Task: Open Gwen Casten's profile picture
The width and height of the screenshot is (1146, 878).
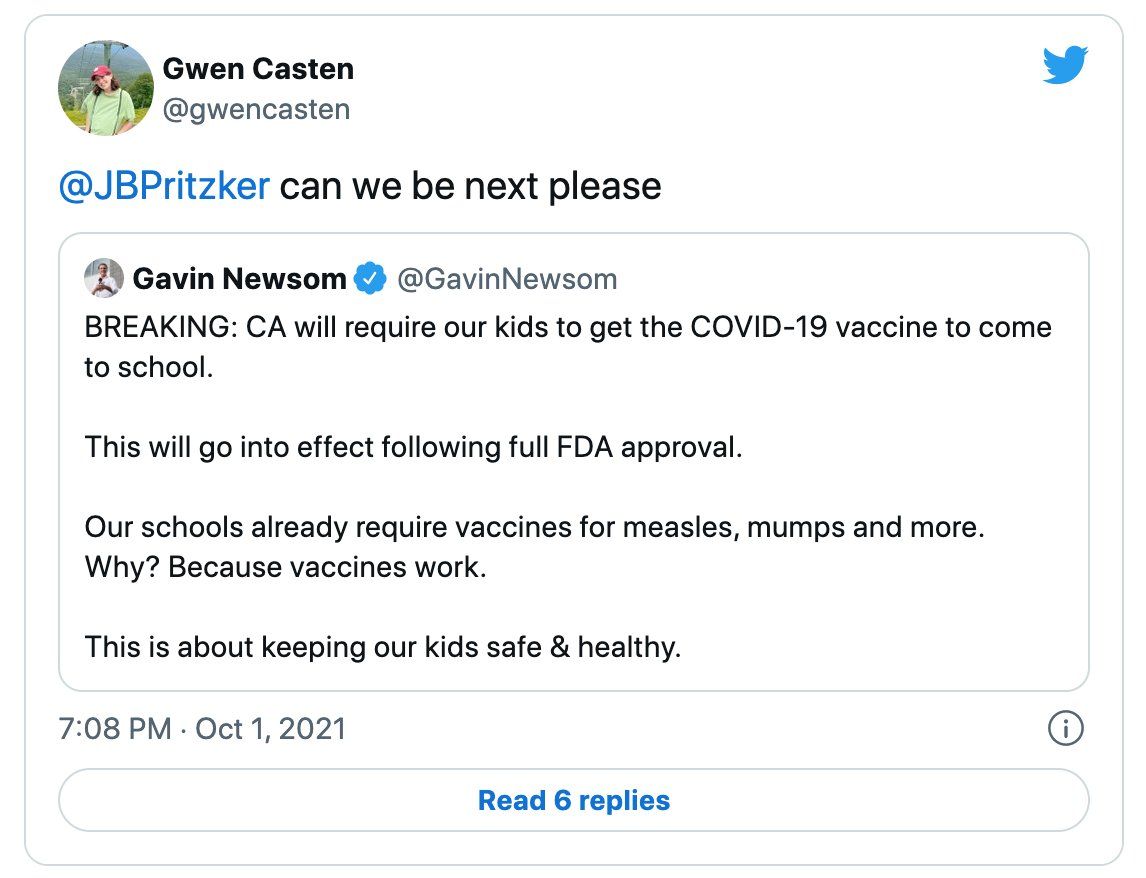Action: point(106,88)
